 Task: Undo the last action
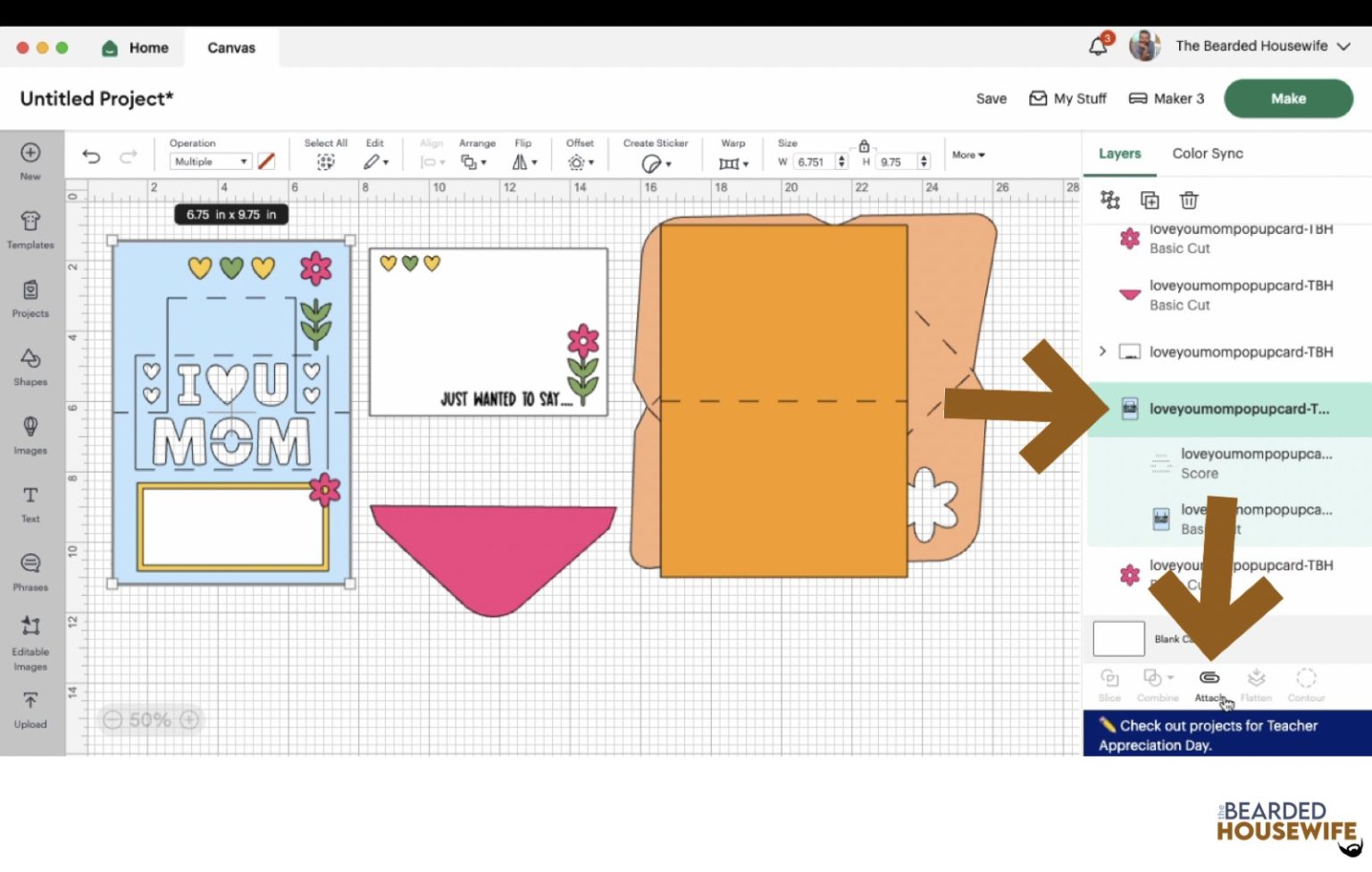91,156
